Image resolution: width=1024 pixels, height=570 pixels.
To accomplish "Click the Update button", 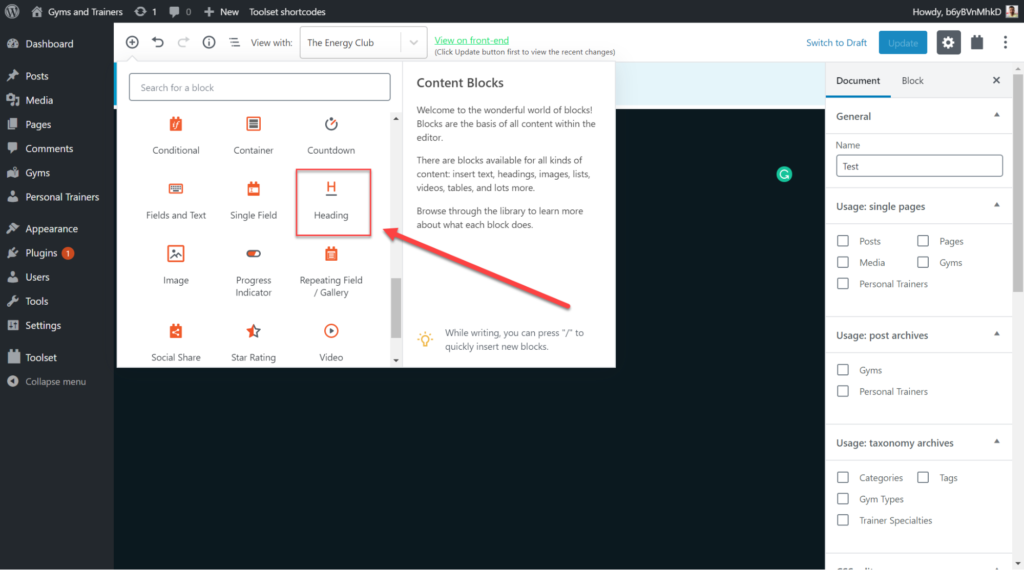I will (x=903, y=42).
